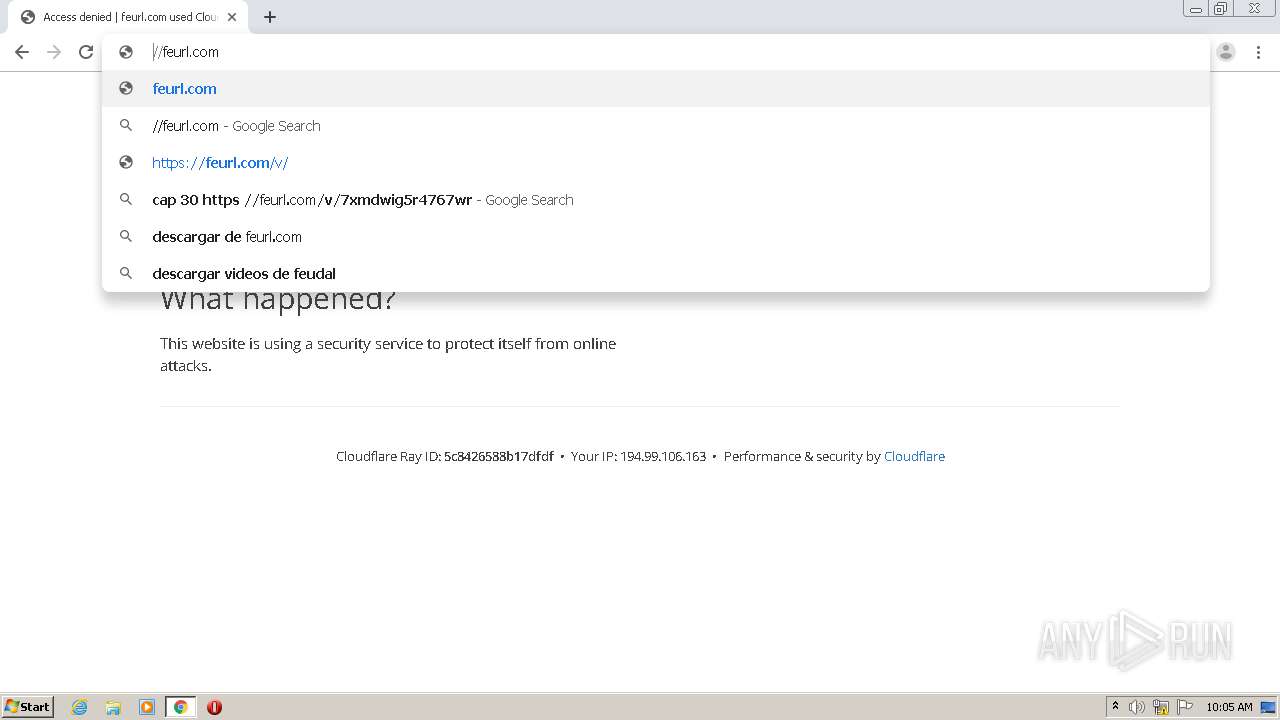Viewport: 1280px width, 720px height.
Task: Open the Chrome three-dot menu
Action: coord(1258,52)
